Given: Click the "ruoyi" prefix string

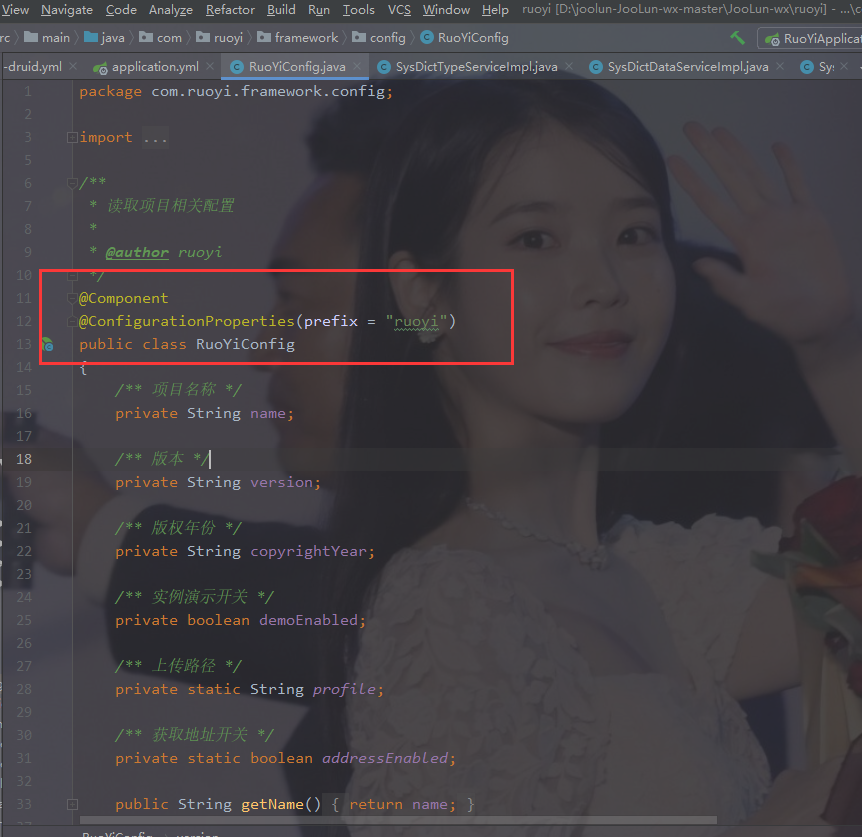Looking at the screenshot, I should (416, 322).
